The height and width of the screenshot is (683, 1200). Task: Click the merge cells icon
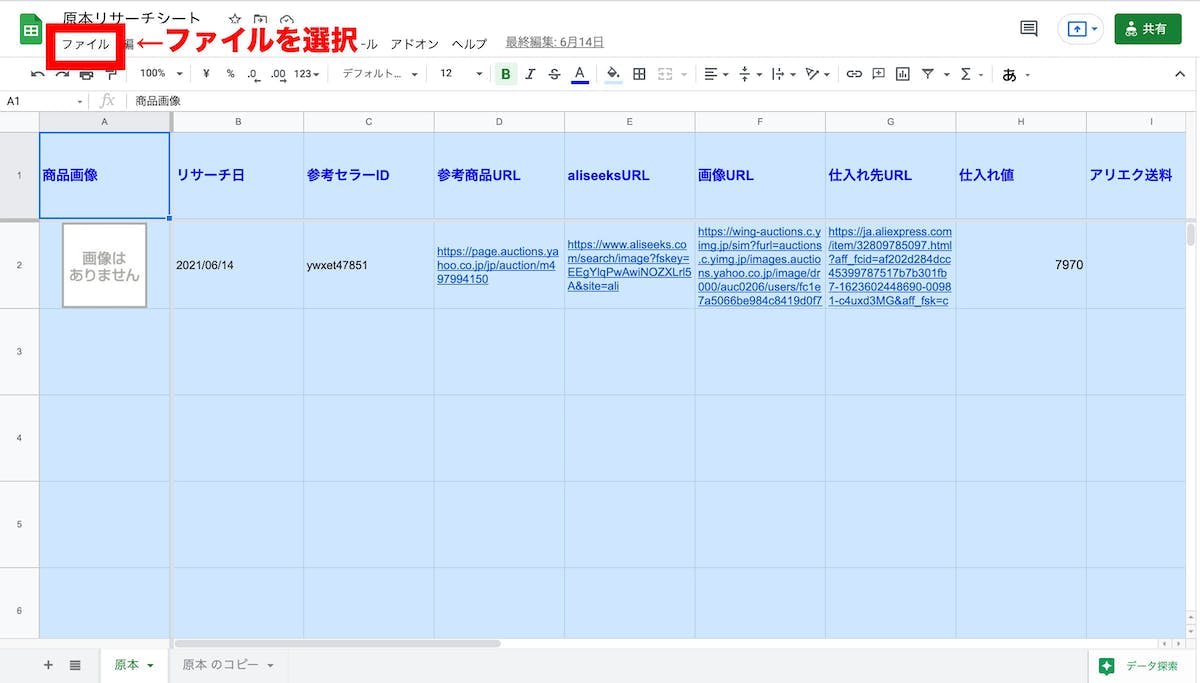[664, 74]
